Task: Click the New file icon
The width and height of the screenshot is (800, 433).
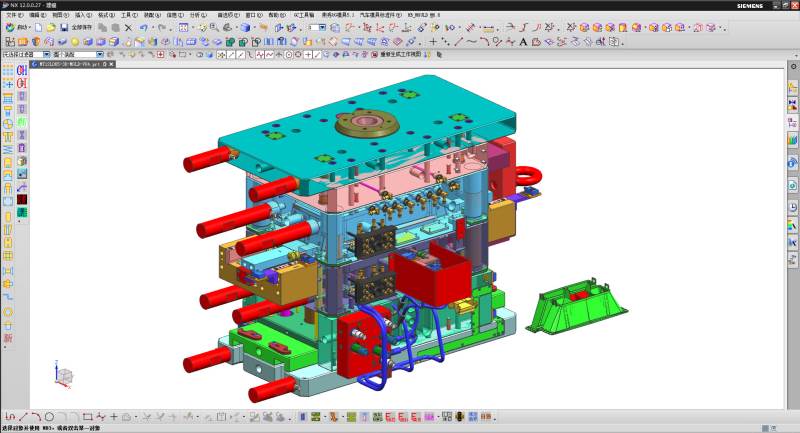Action: tap(38, 27)
